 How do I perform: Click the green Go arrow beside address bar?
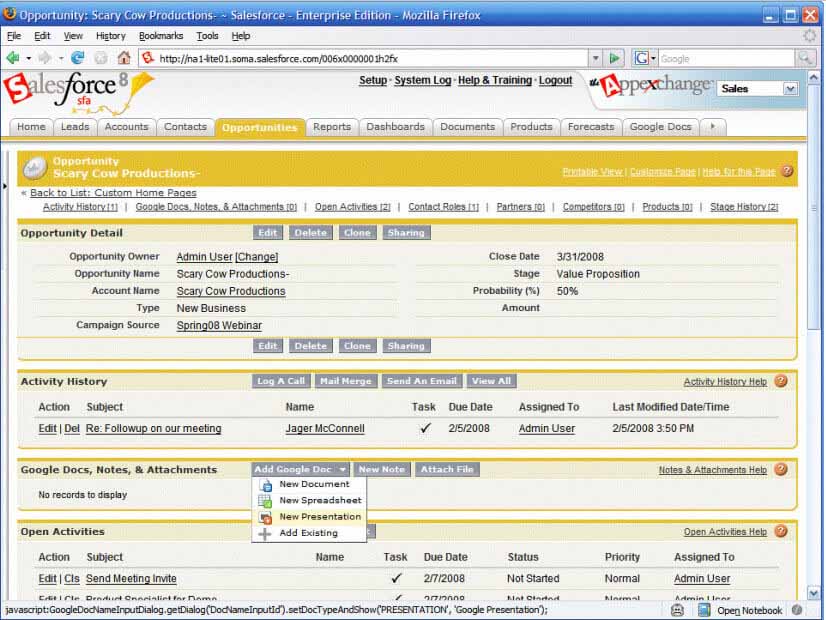click(614, 58)
